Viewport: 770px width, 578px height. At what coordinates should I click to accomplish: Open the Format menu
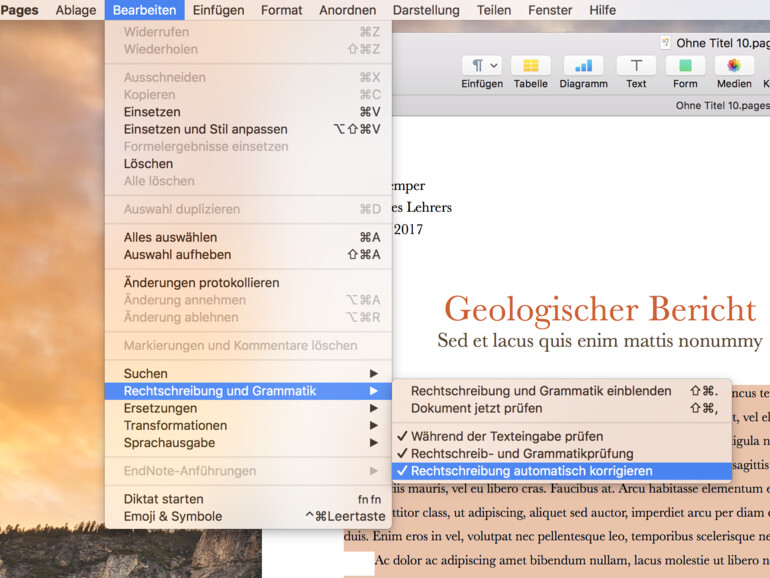(281, 10)
